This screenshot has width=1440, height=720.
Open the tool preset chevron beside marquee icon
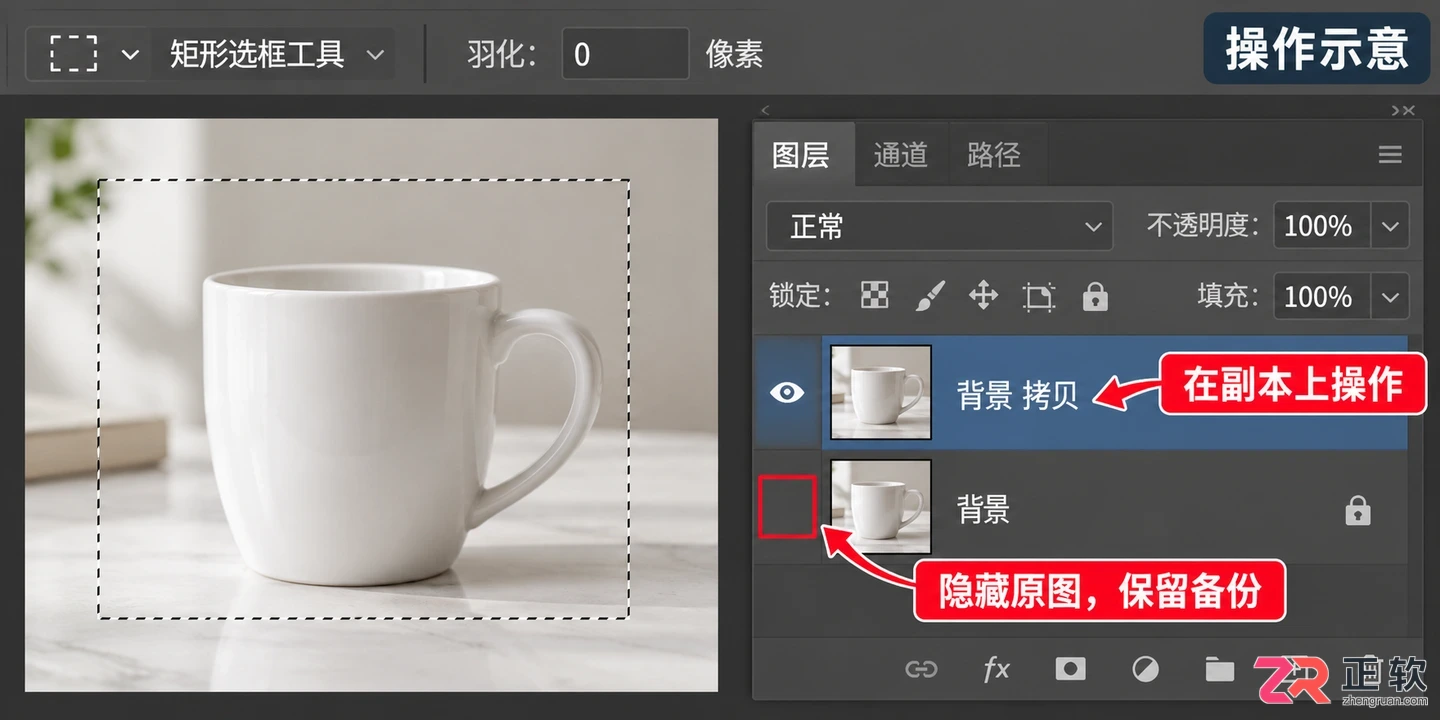[130, 54]
